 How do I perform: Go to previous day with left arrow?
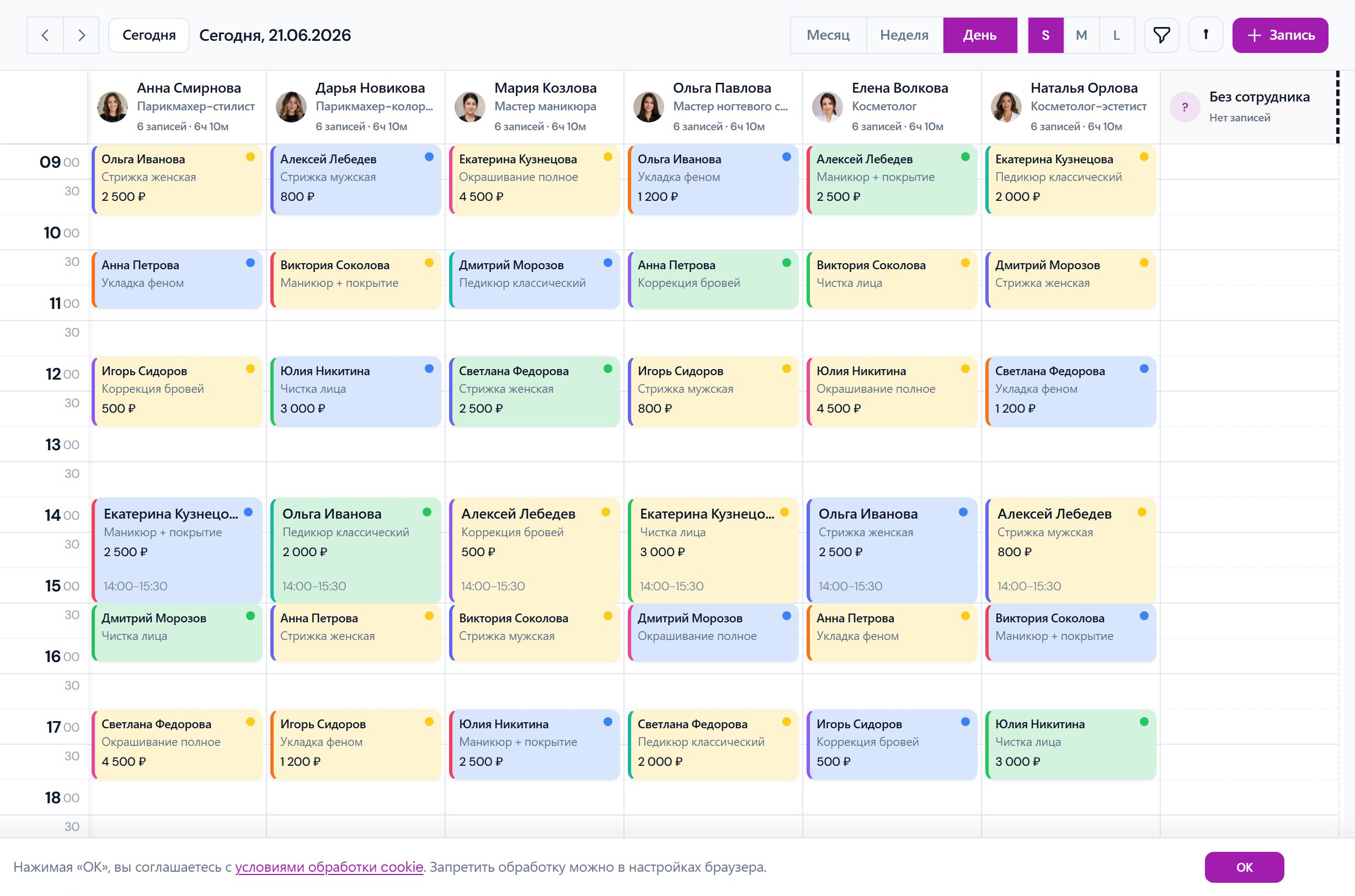pos(45,35)
